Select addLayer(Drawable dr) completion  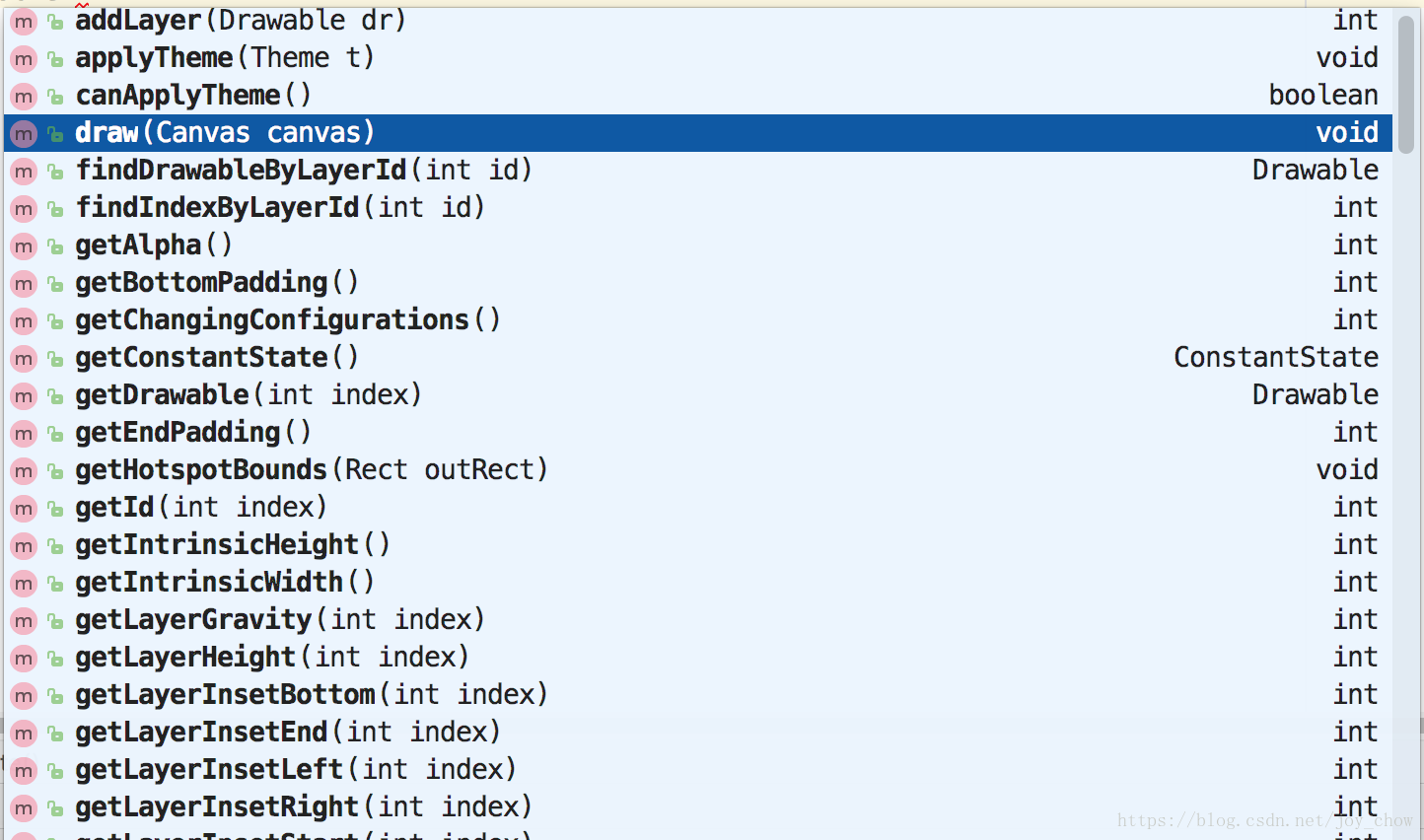click(698, 21)
